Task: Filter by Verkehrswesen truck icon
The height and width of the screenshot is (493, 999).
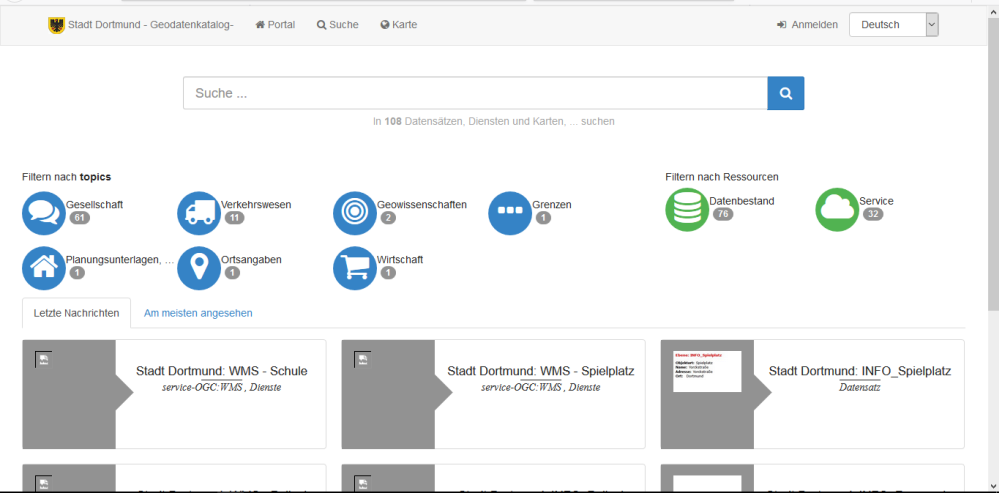Action: (199, 213)
